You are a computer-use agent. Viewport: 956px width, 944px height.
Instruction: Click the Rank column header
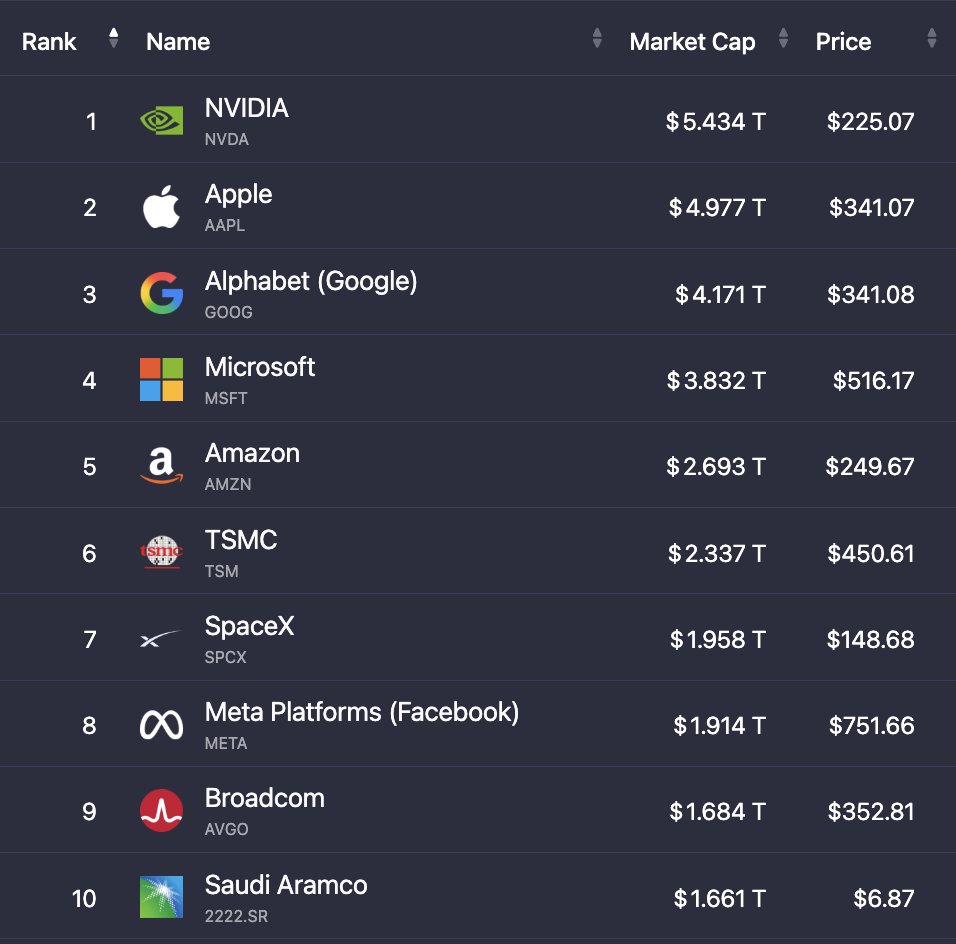coord(49,41)
